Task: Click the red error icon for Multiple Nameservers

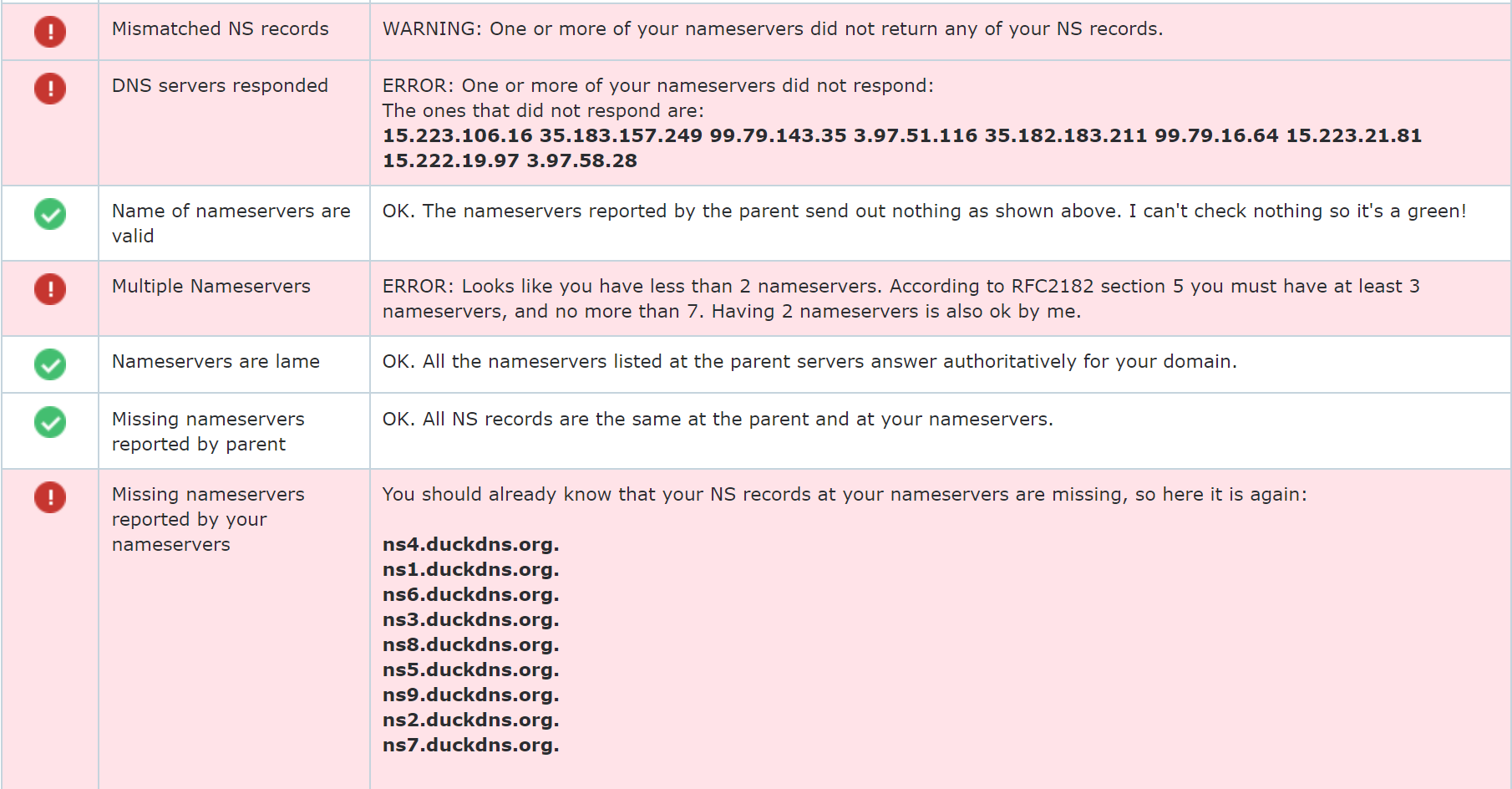Action: (x=50, y=289)
